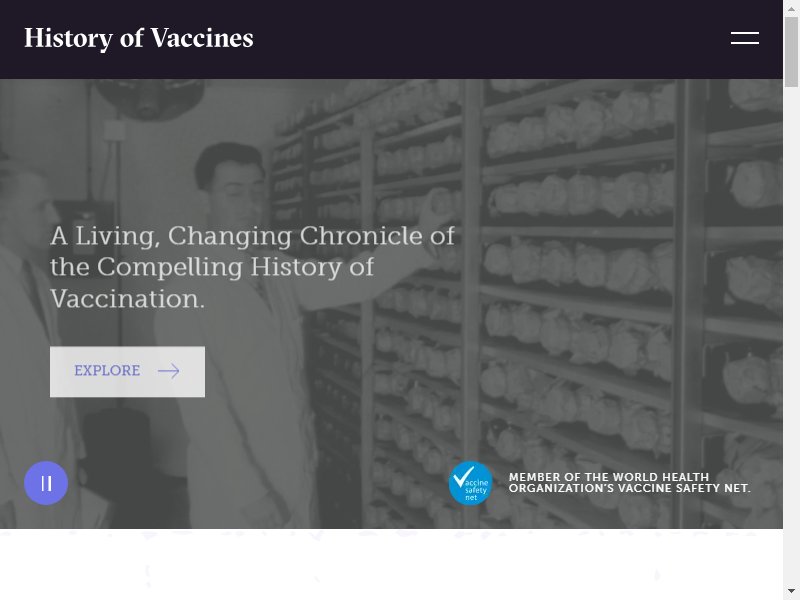Pause the hero slideshow
Screen dimensions: 800x600
pos(46,483)
